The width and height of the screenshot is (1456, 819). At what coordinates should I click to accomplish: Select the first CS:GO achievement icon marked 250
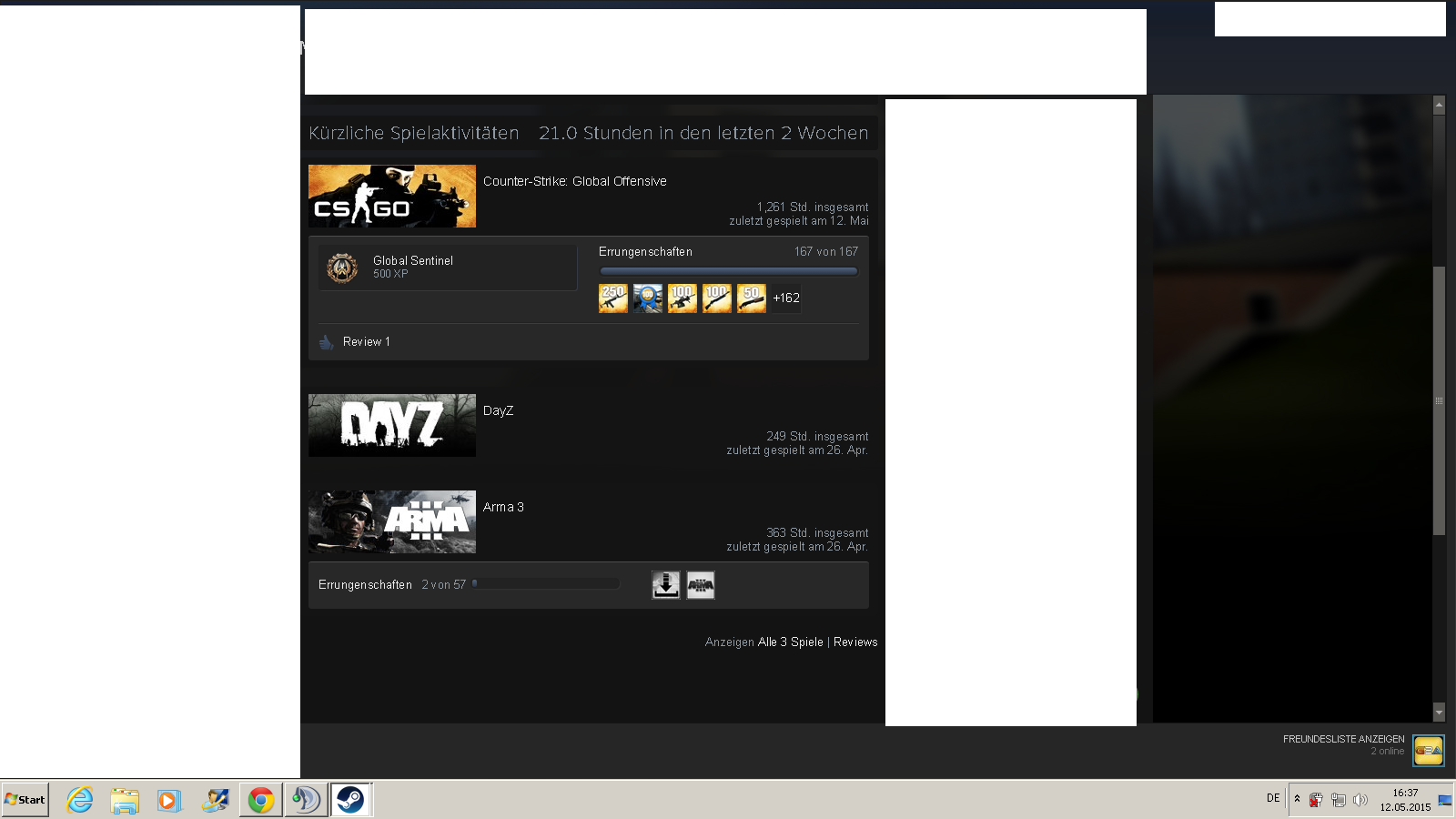click(613, 298)
